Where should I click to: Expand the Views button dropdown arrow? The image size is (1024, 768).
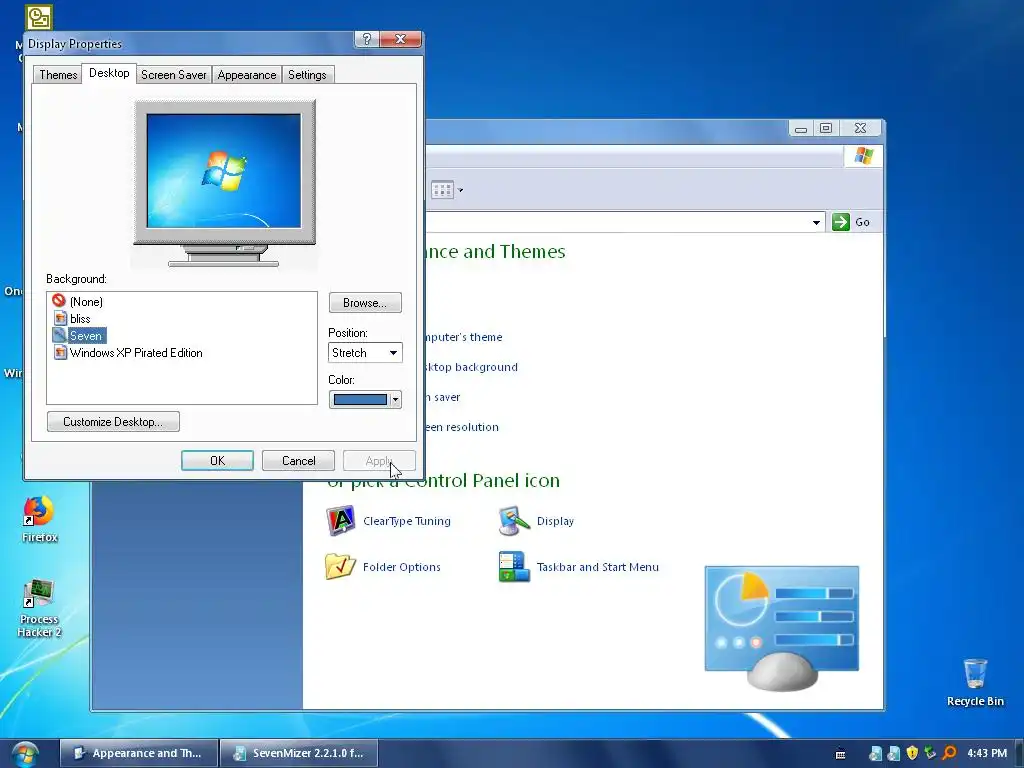[x=460, y=190]
